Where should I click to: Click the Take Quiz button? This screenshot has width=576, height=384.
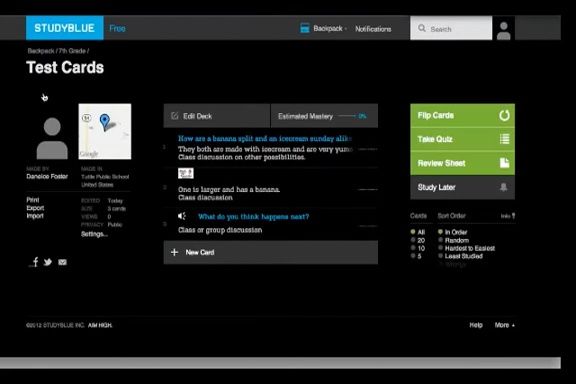coord(462,139)
